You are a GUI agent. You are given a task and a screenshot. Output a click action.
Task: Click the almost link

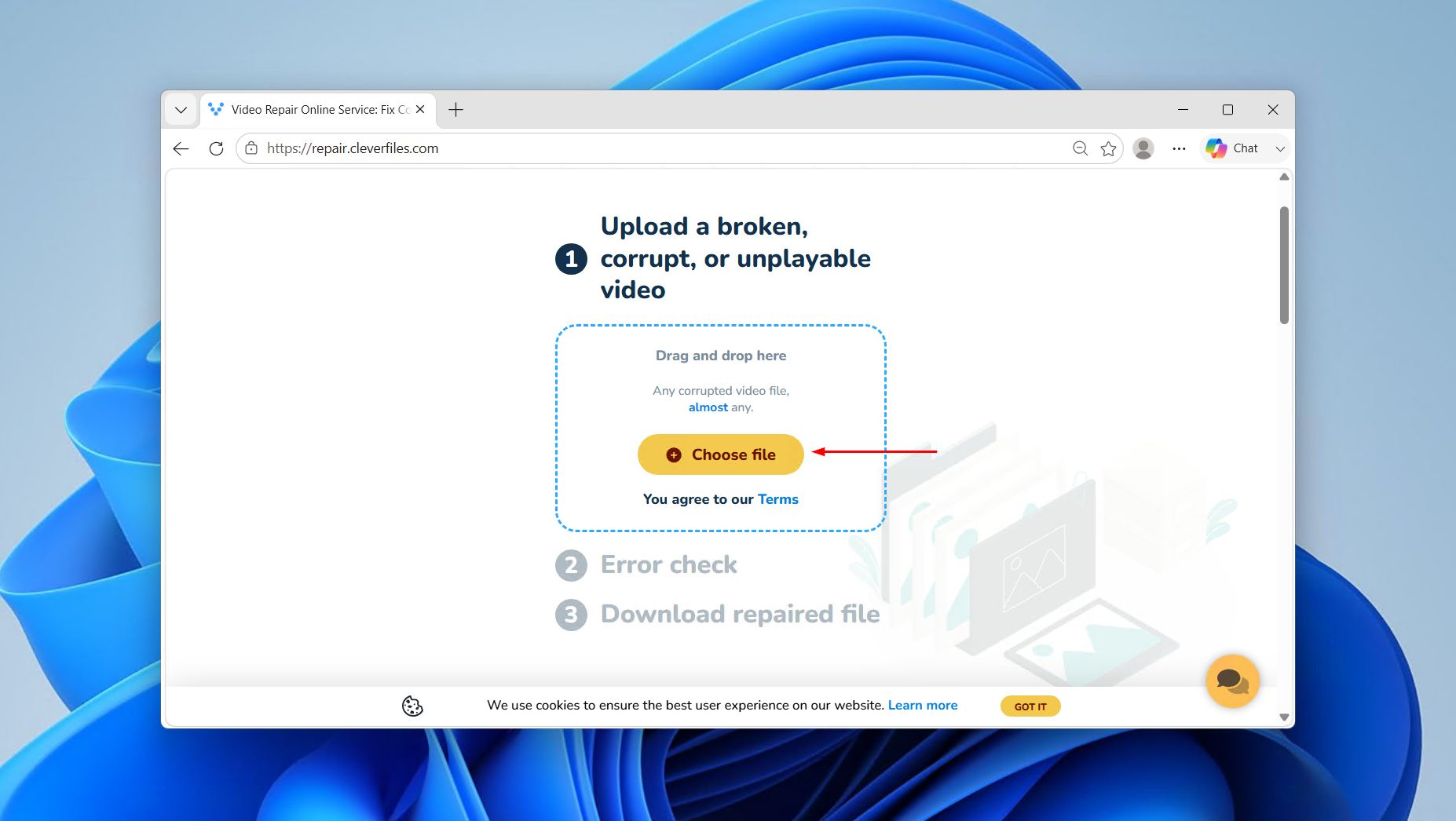click(x=708, y=407)
